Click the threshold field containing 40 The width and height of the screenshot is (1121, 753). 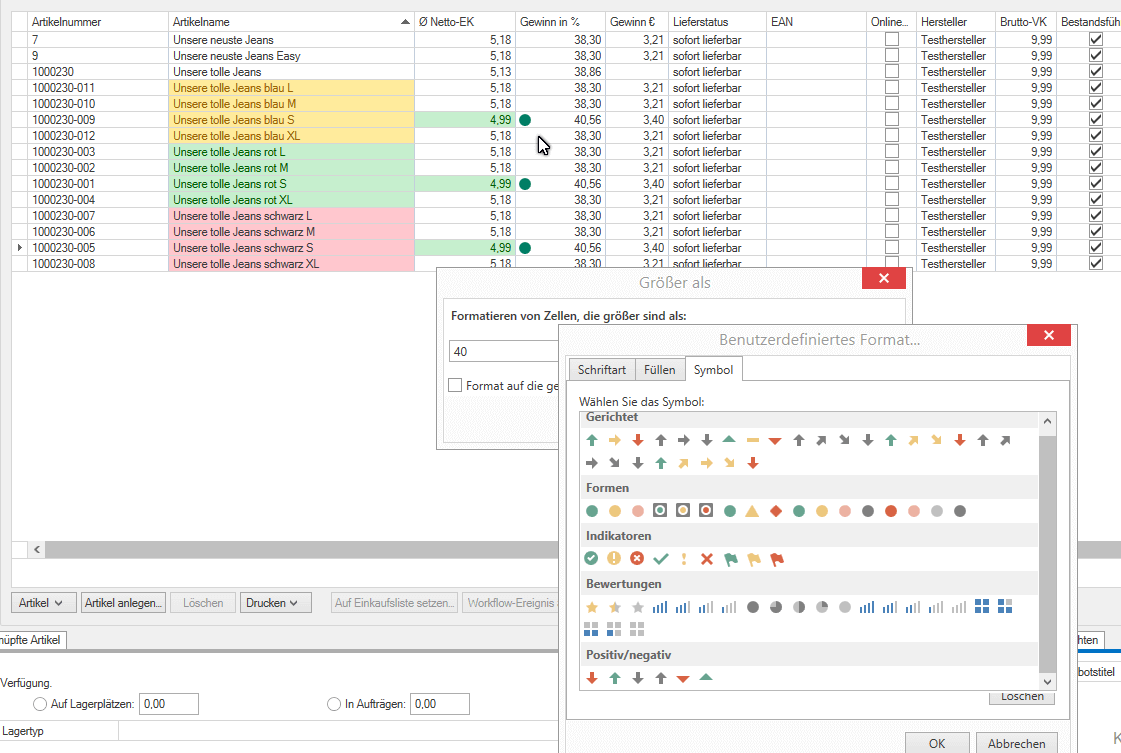click(503, 351)
